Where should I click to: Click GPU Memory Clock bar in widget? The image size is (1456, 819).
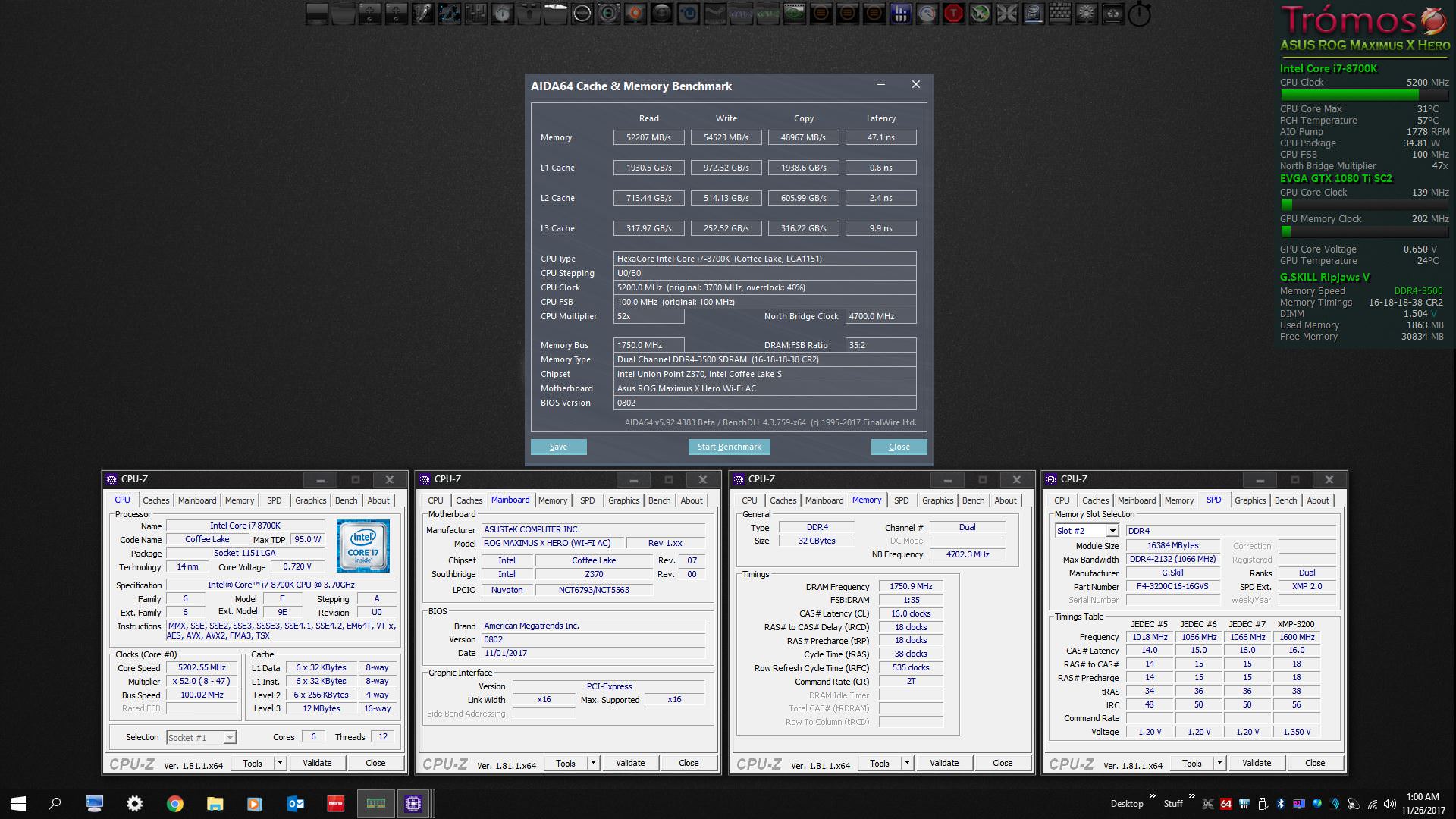coord(1364,231)
